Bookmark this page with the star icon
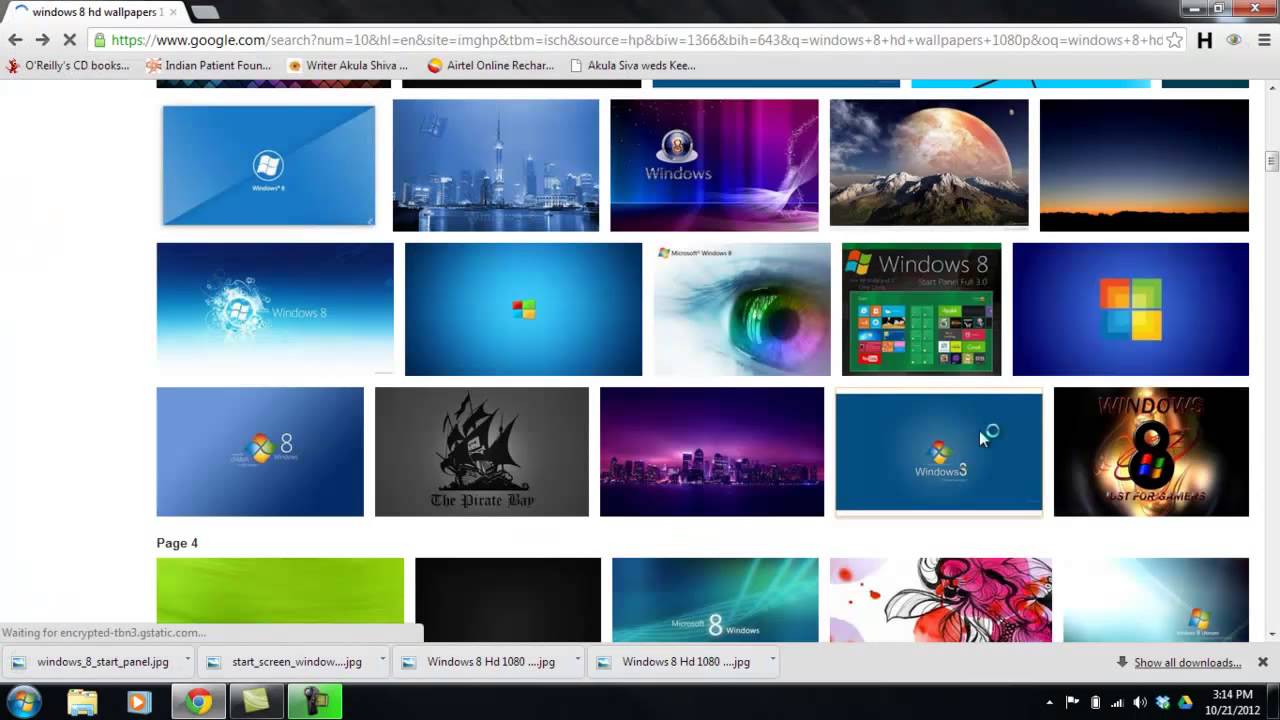This screenshot has width=1280, height=720. [1175, 40]
